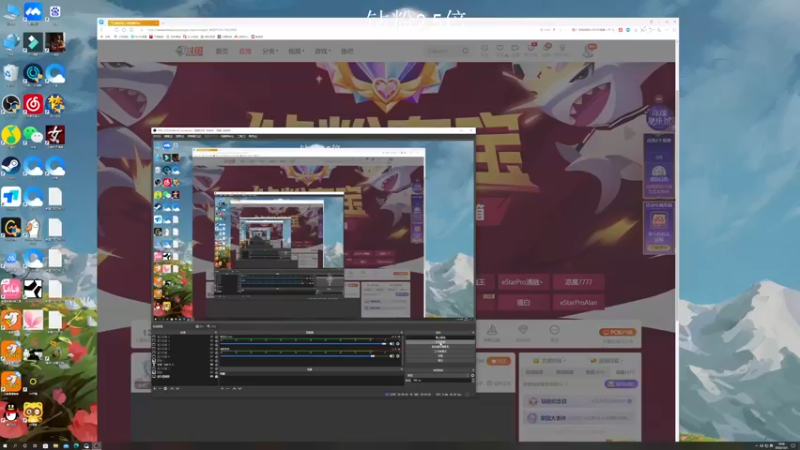Click the 7777 streamer tag button
This screenshot has height=450, width=800.
point(578,282)
